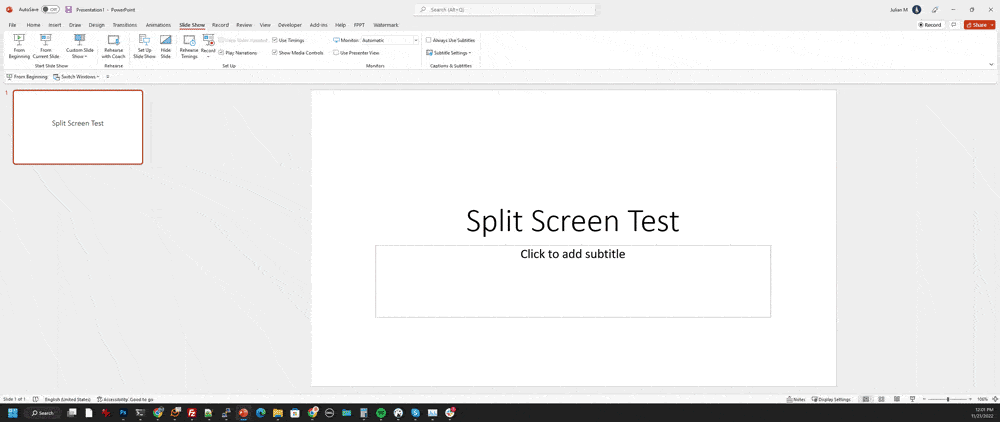Viewport: 1000px width, 422px height.
Task: Start slideshow From Beginning in ribbon
Action: coord(19,46)
